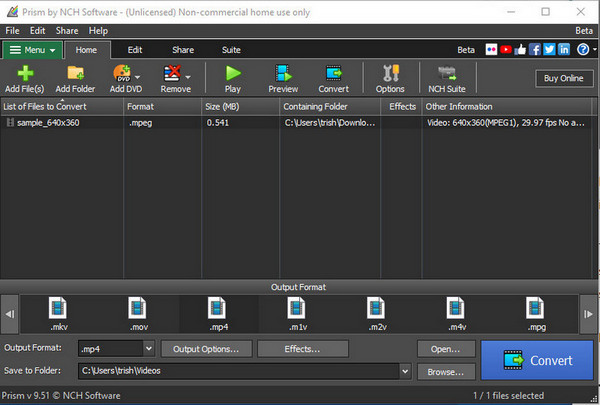The height and width of the screenshot is (405, 600).
Task: Click the Save to Folder path field
Action: (x=239, y=371)
